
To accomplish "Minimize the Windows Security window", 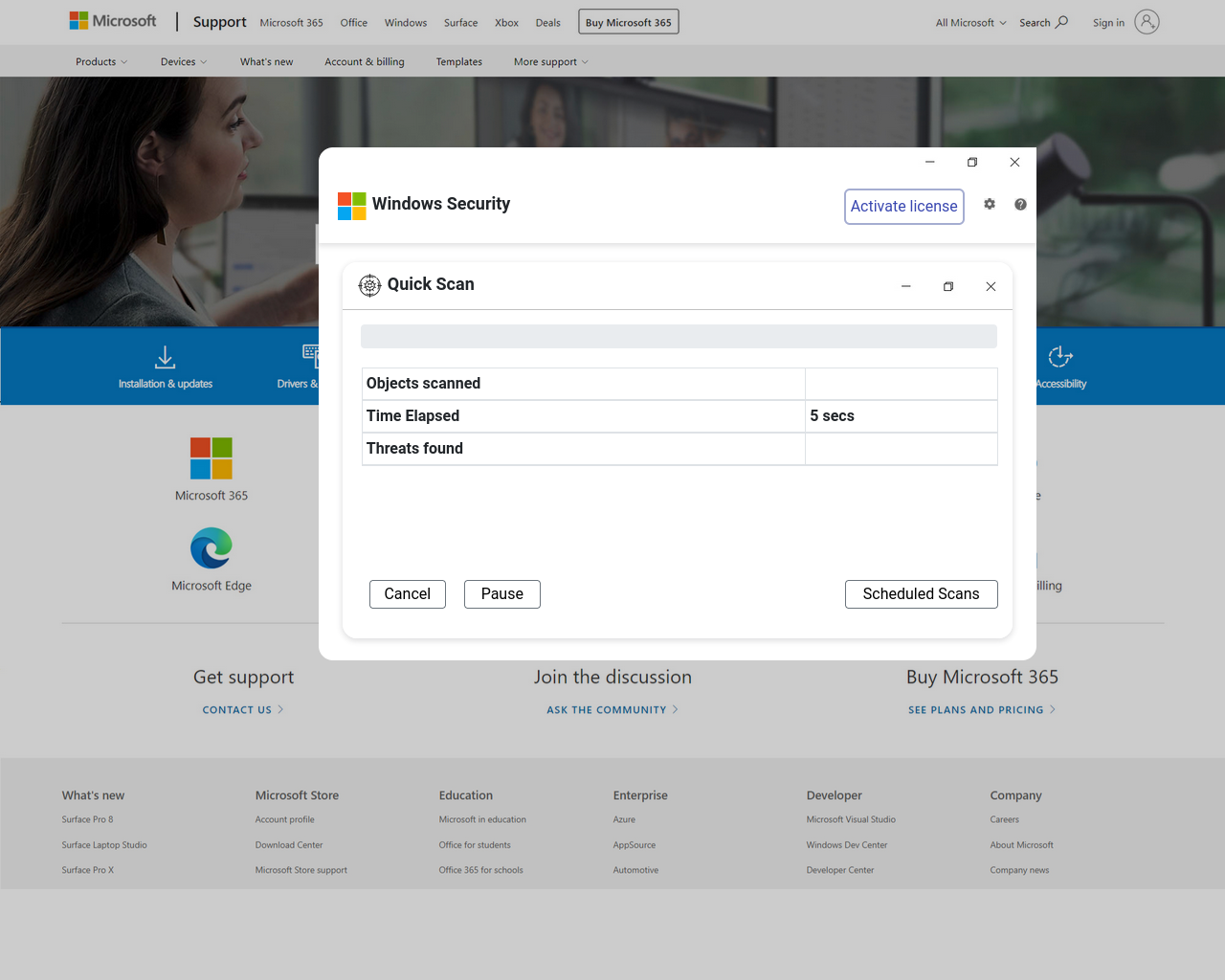I will 929,162.
